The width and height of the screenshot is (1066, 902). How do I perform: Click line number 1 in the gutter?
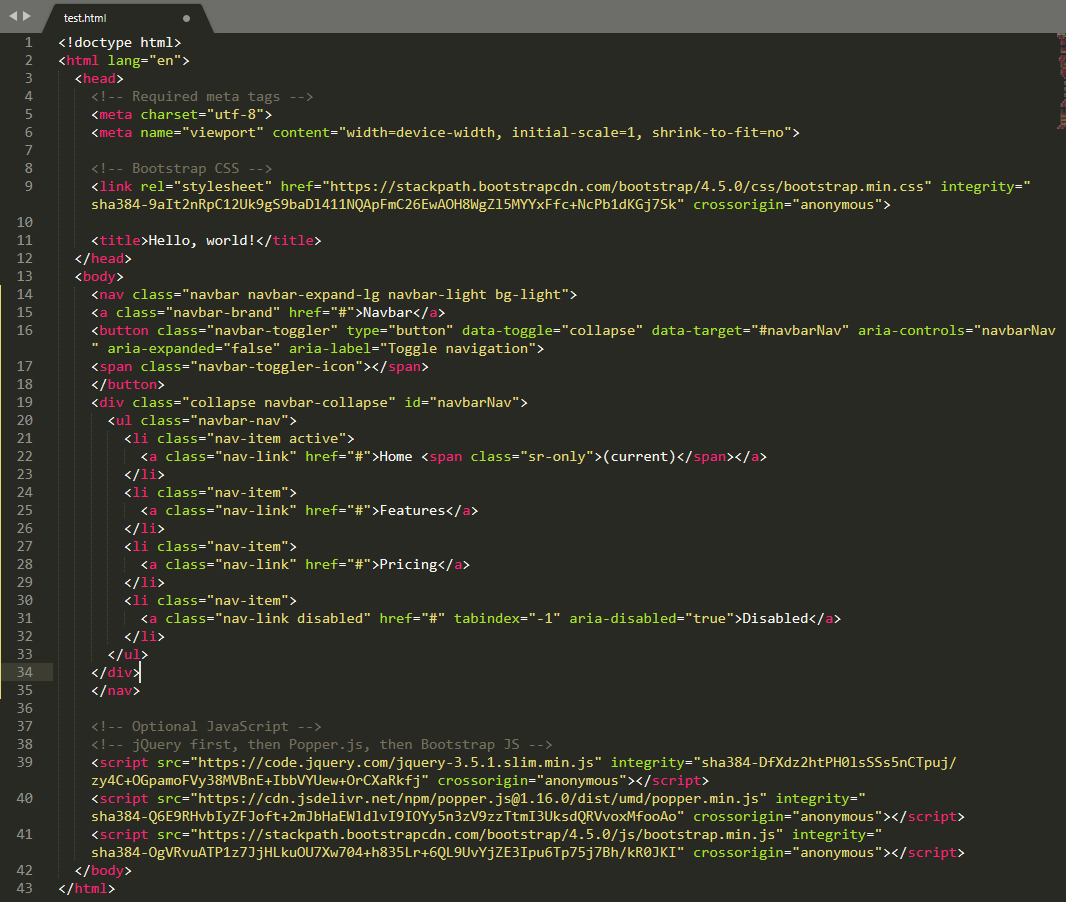(x=29, y=43)
